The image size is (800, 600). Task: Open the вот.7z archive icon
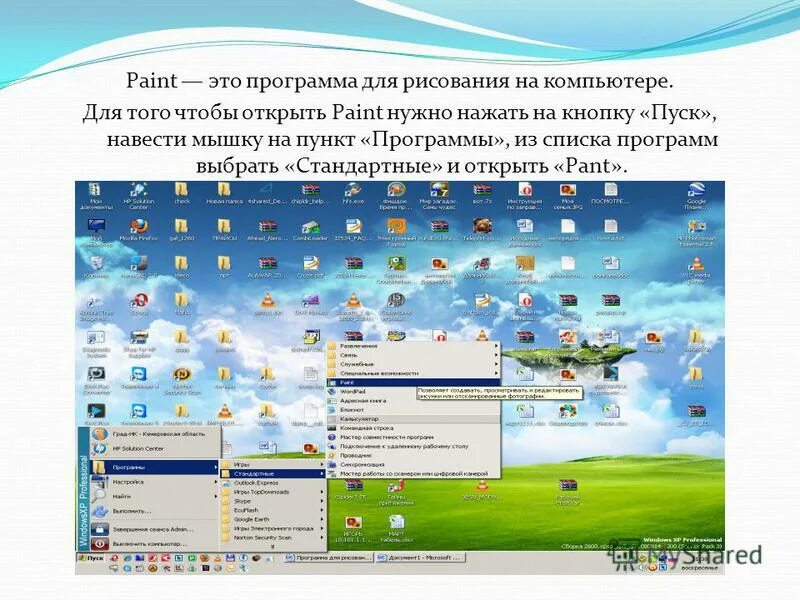point(482,194)
